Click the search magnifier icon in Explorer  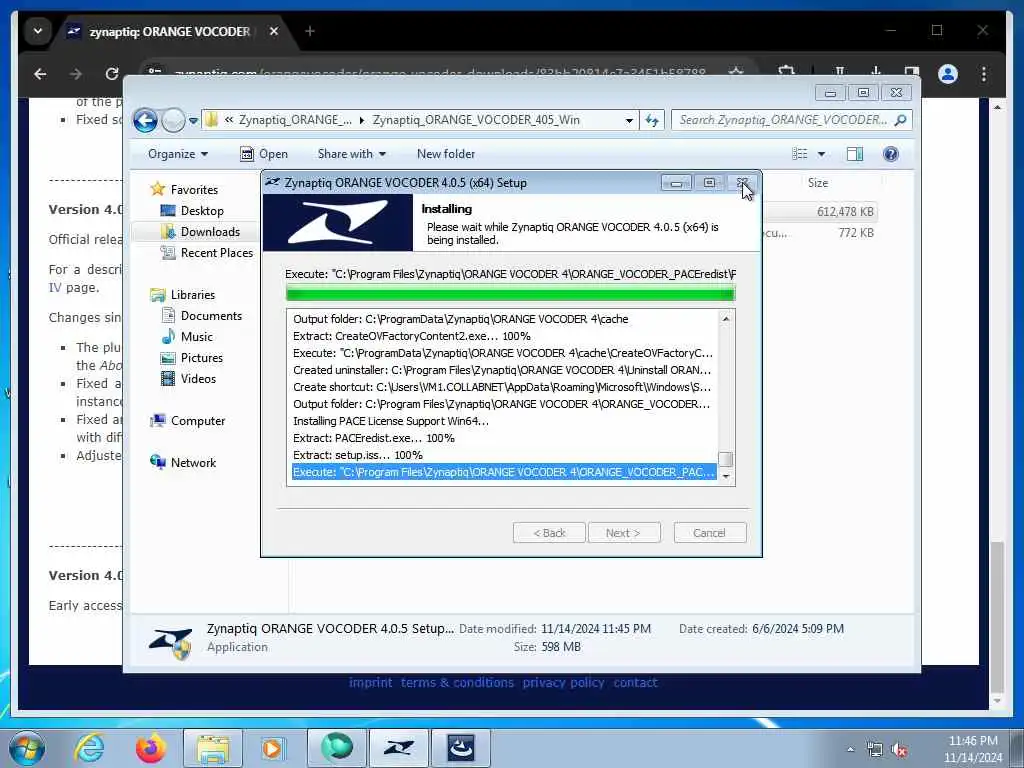(901, 120)
